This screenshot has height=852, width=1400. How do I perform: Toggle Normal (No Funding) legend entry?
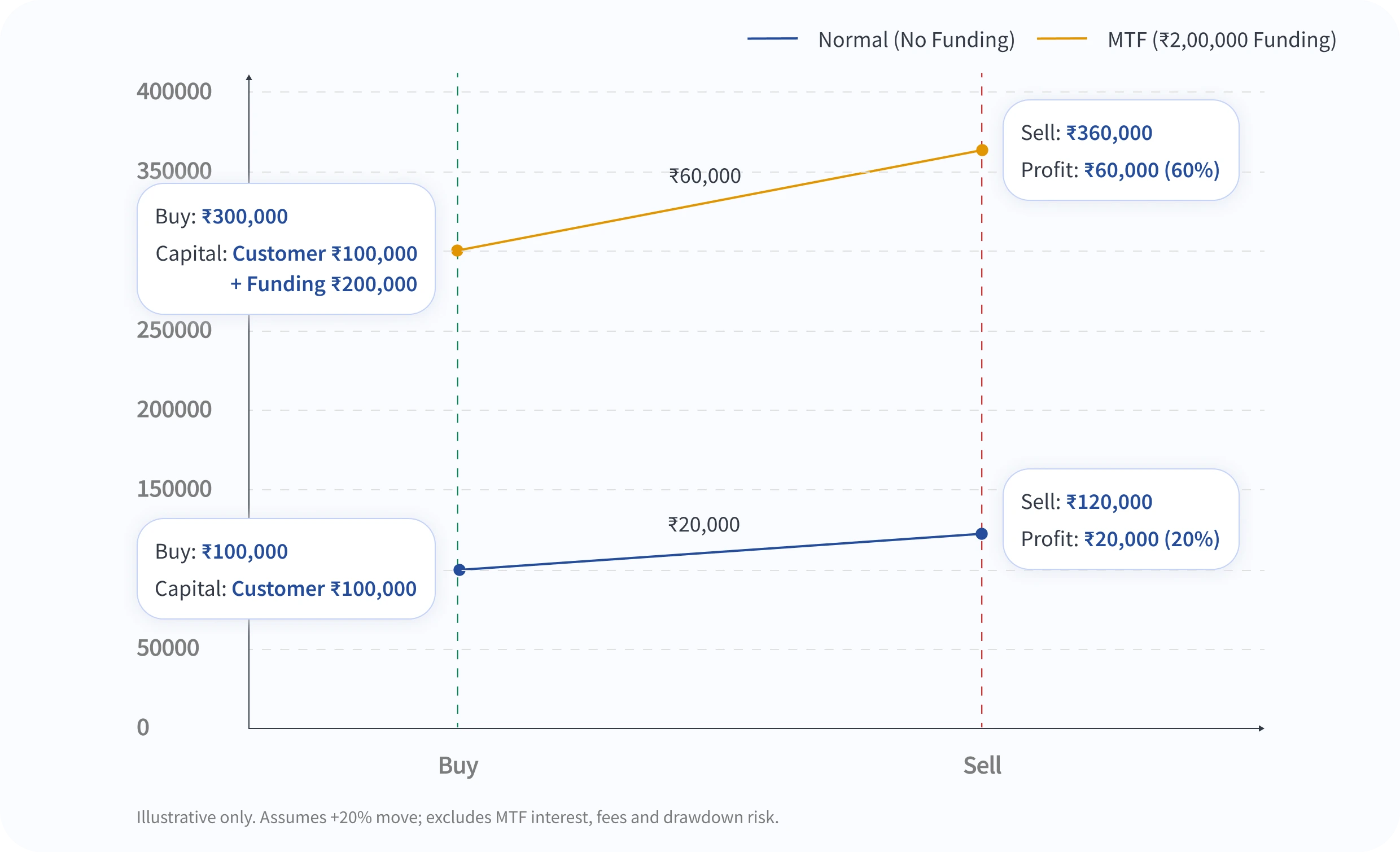pos(916,39)
